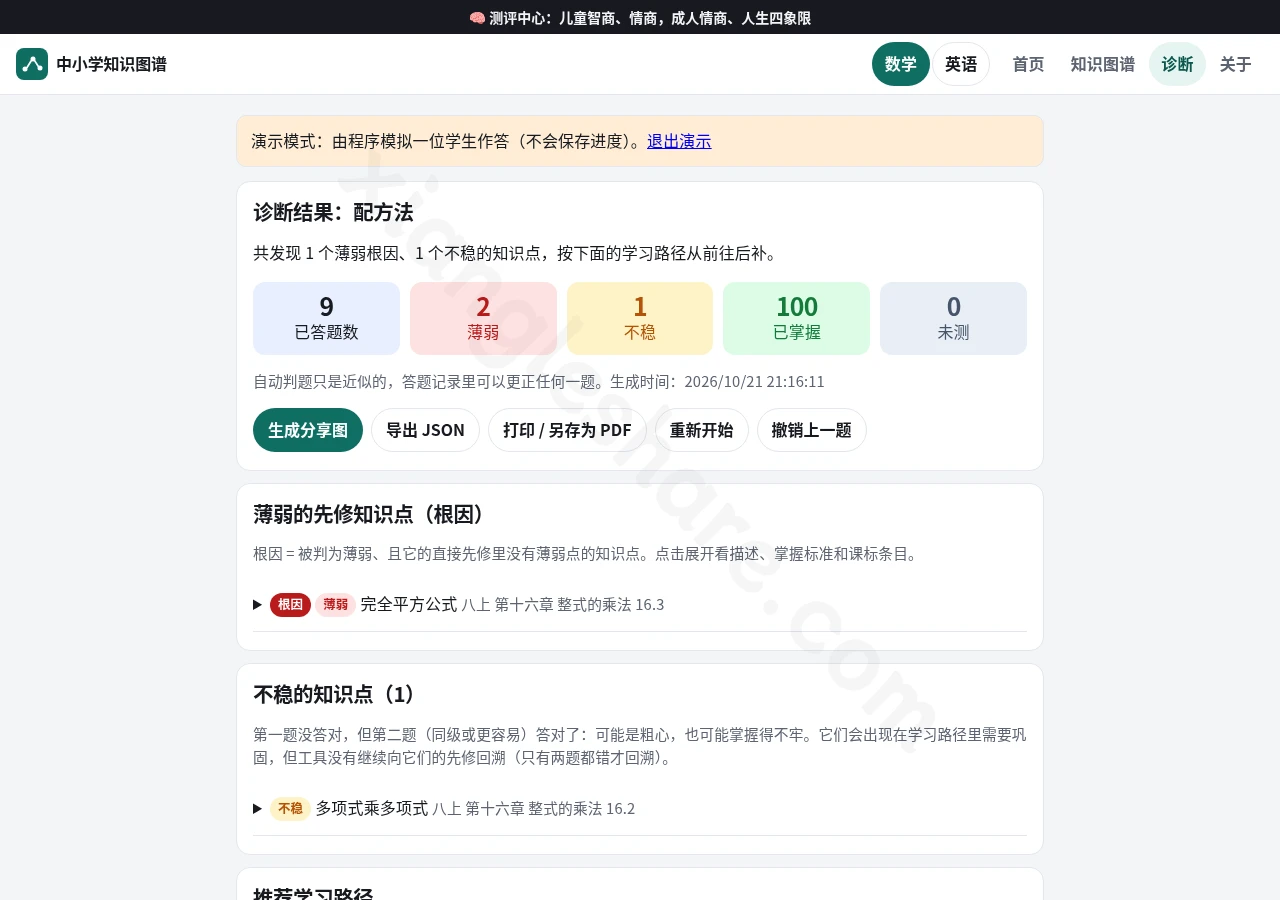This screenshot has height=900, width=1280.
Task: Click the 已答题数 stat card
Action: pos(326,318)
